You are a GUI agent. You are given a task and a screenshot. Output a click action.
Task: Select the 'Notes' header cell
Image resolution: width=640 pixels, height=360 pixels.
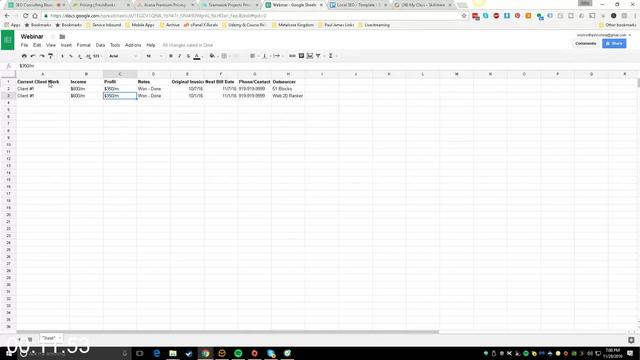(x=153, y=82)
